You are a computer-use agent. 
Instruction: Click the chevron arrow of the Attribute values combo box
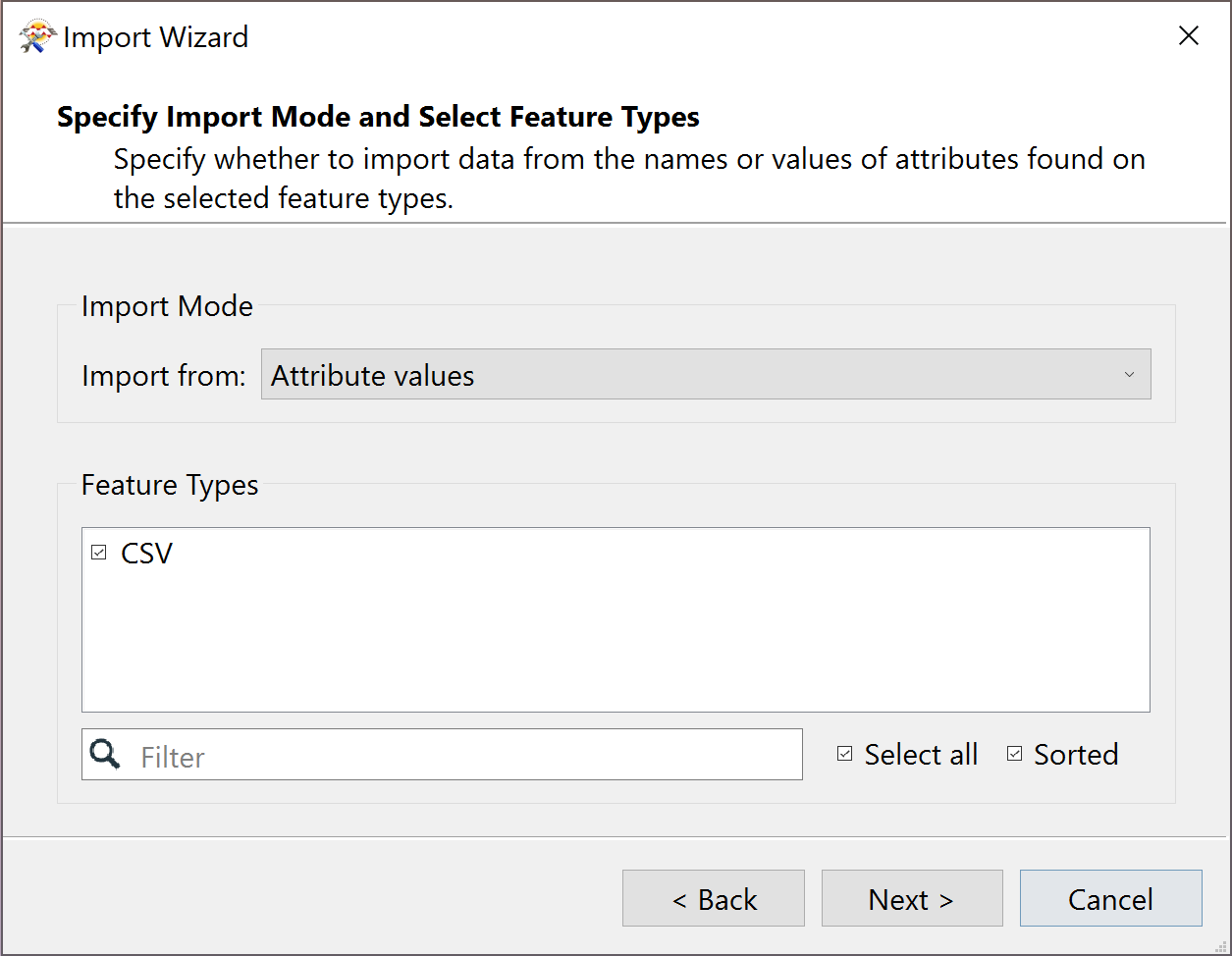pos(1129,375)
